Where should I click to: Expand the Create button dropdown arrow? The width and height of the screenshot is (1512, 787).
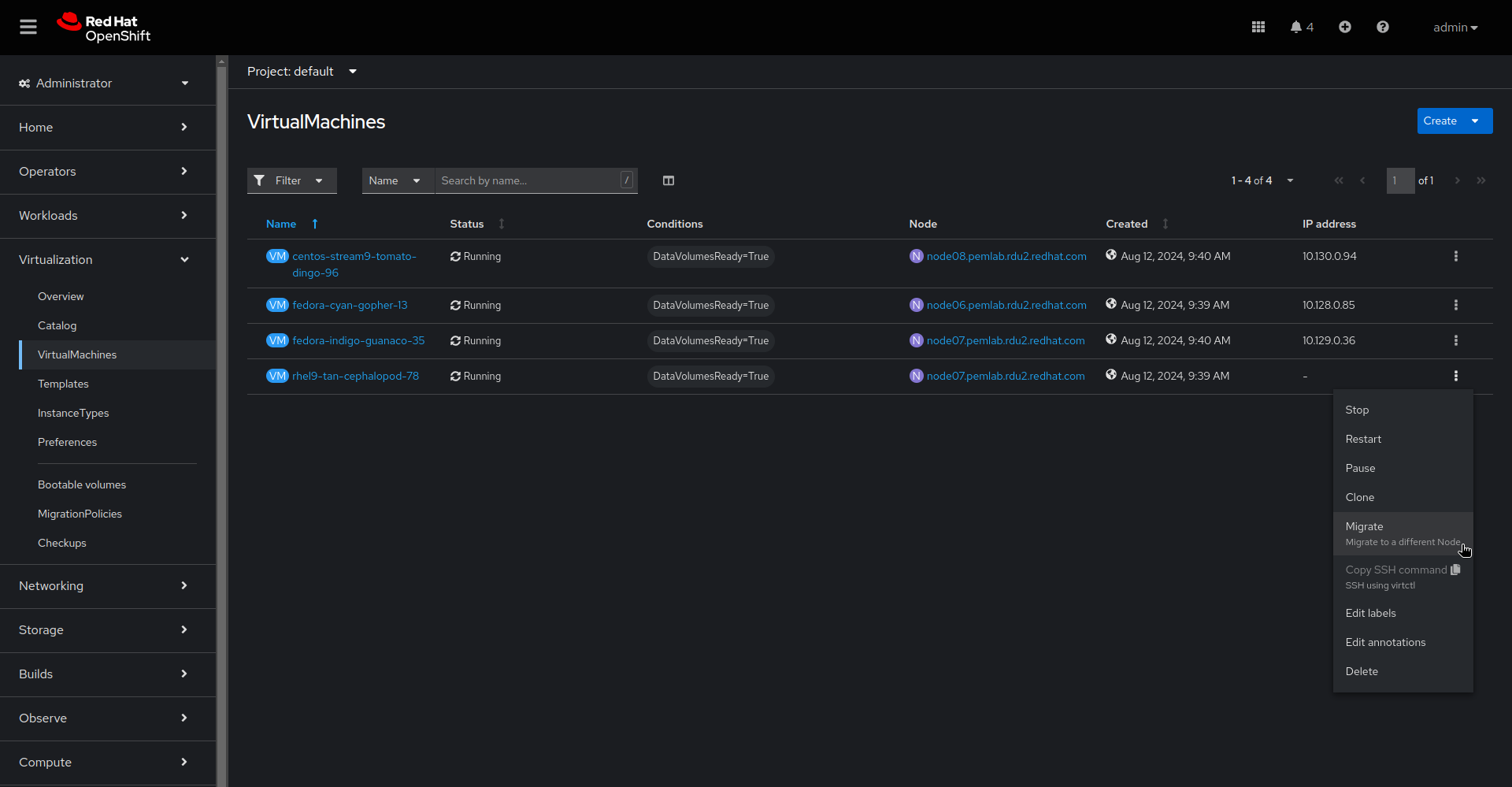click(1476, 121)
